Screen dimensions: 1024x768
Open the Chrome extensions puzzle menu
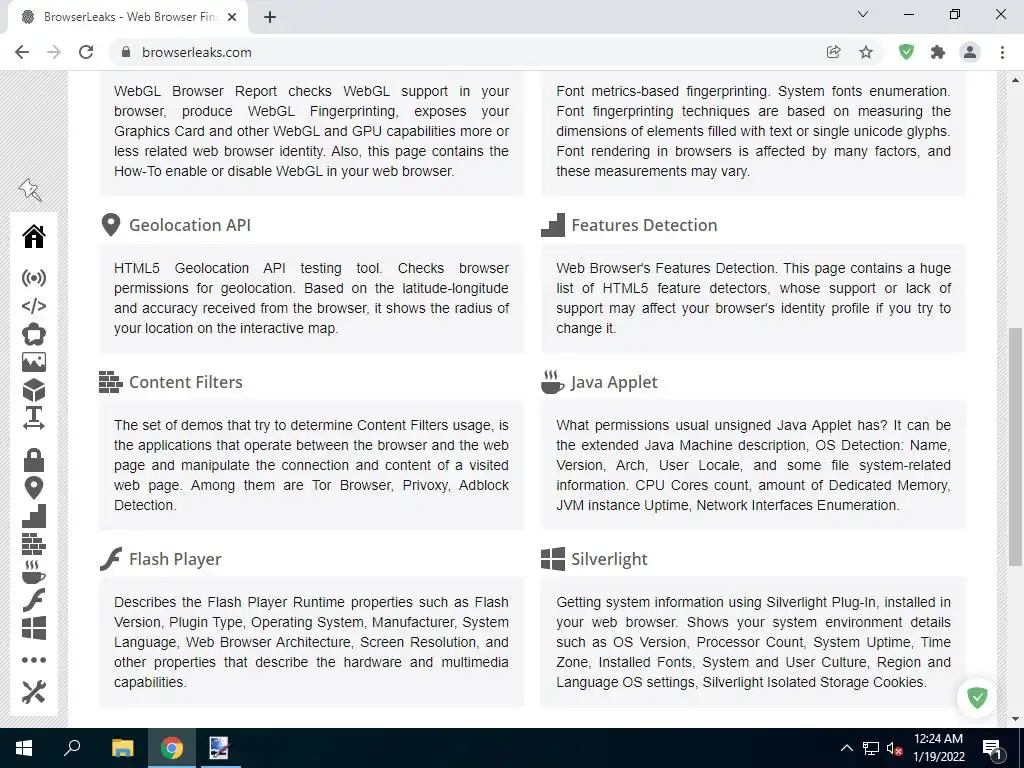pyautogui.click(x=938, y=52)
